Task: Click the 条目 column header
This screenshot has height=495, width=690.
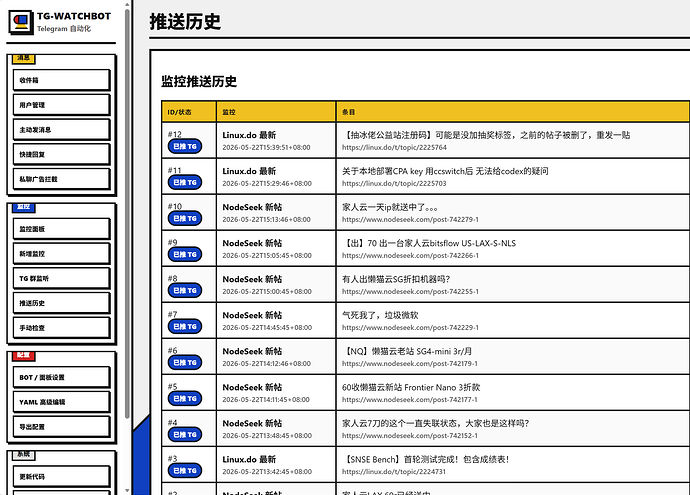Action: [513, 112]
